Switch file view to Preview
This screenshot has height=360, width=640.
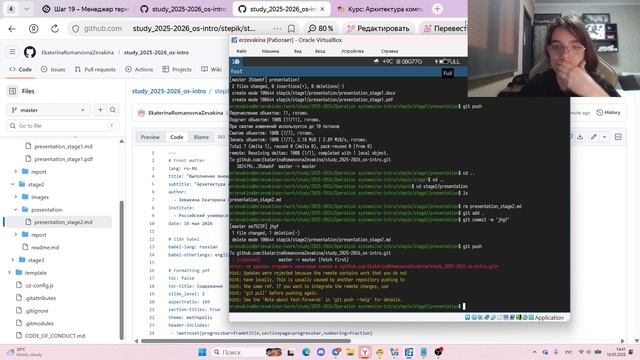pyautogui.click(x=150, y=137)
